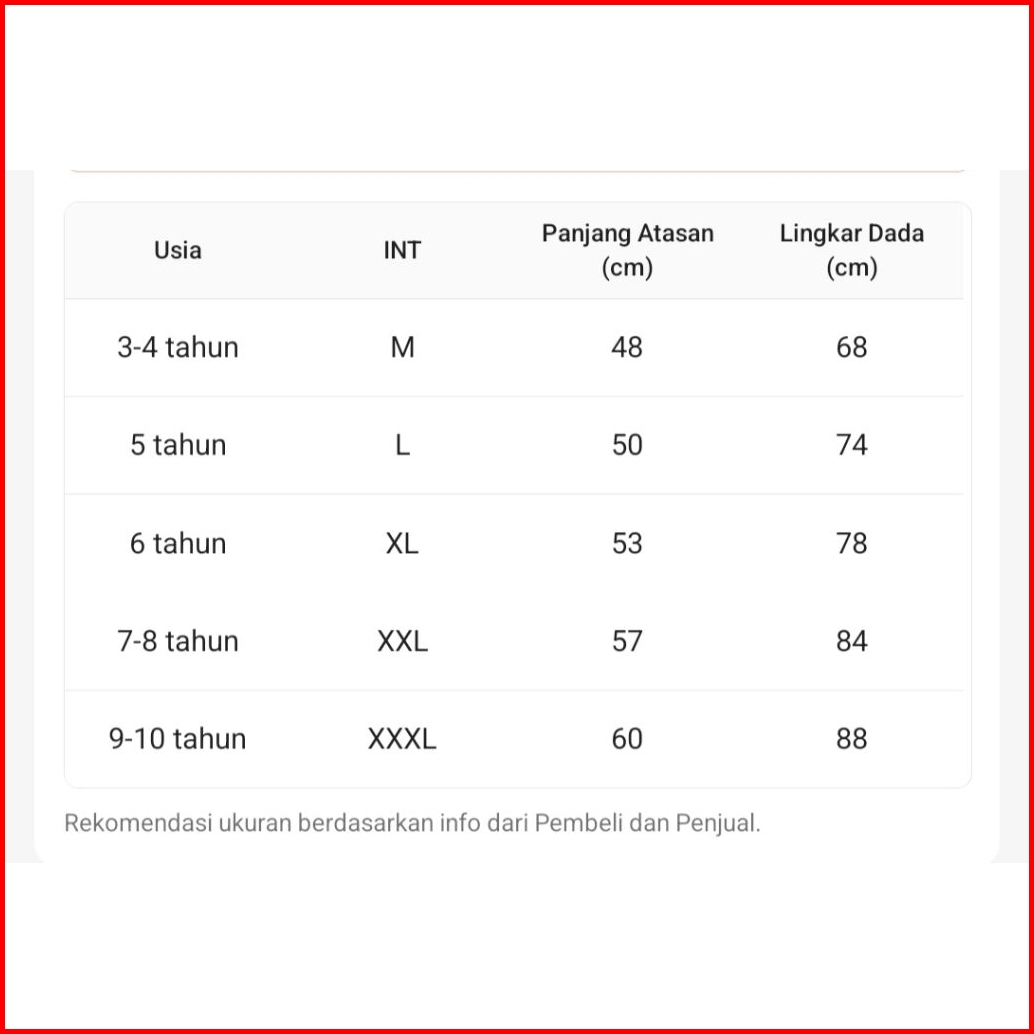Click the XL size cell
The height and width of the screenshot is (1034, 1034).
402,543
